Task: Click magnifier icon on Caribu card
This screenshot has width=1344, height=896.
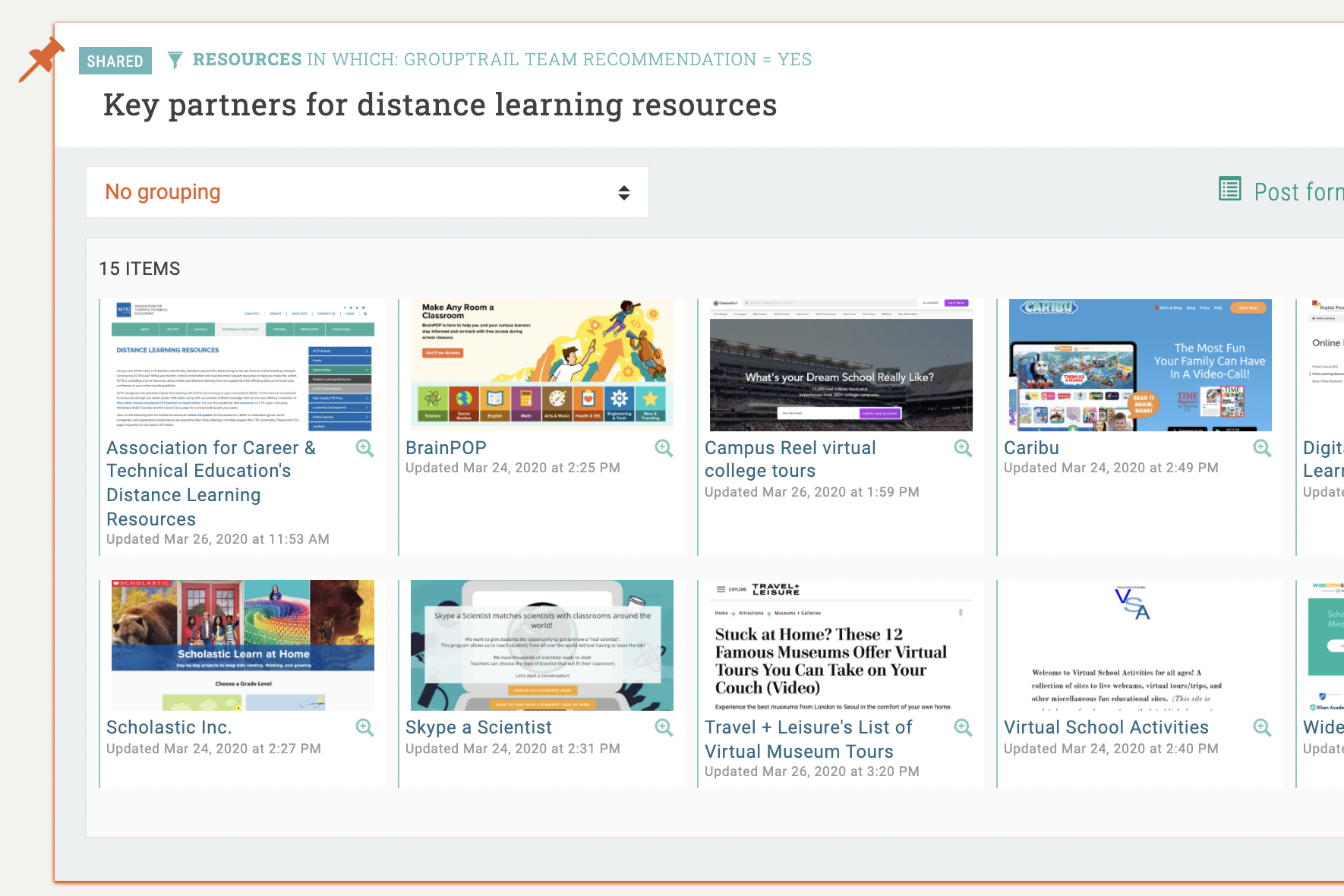Action: coord(1262,449)
